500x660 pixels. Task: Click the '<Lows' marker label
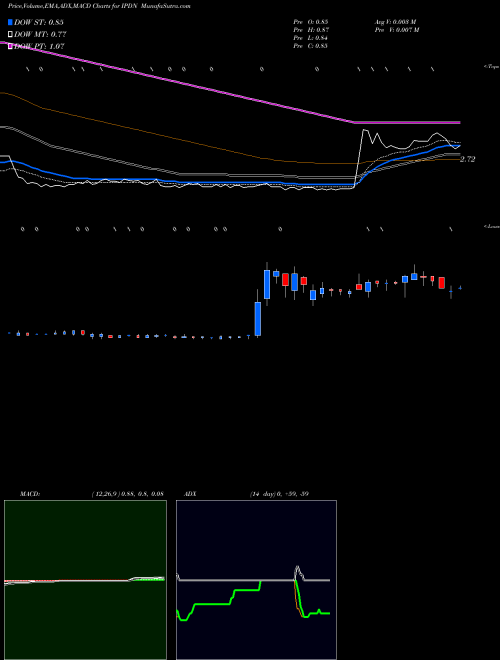[492, 226]
